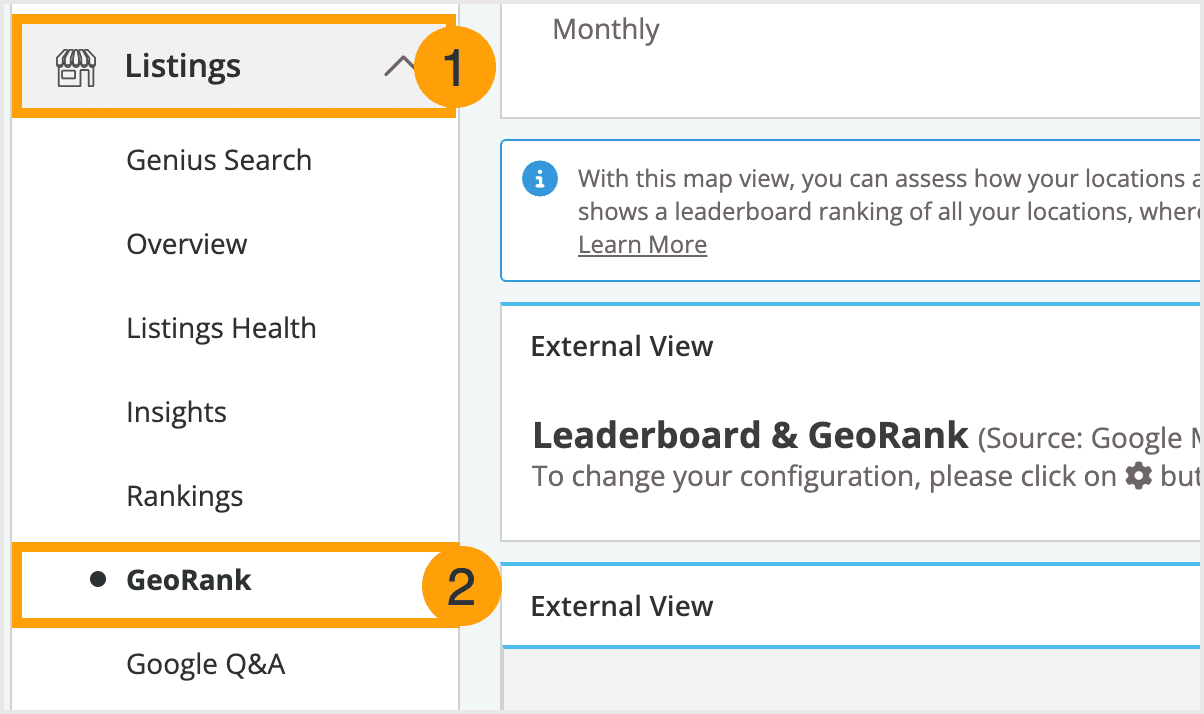Click the orange step 2 badge

460,587
